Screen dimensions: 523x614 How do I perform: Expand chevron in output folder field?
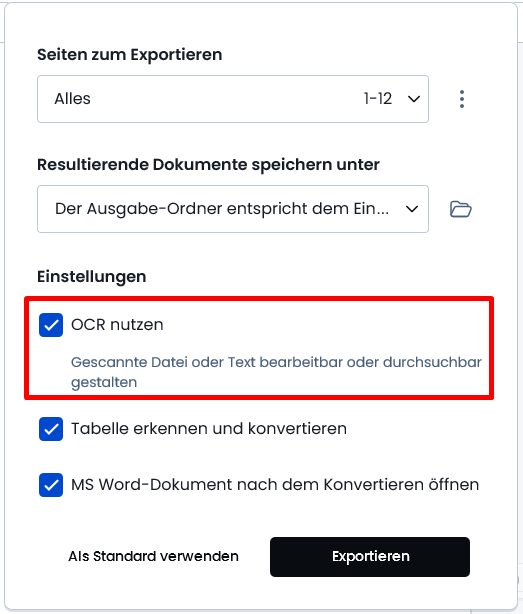coord(412,209)
